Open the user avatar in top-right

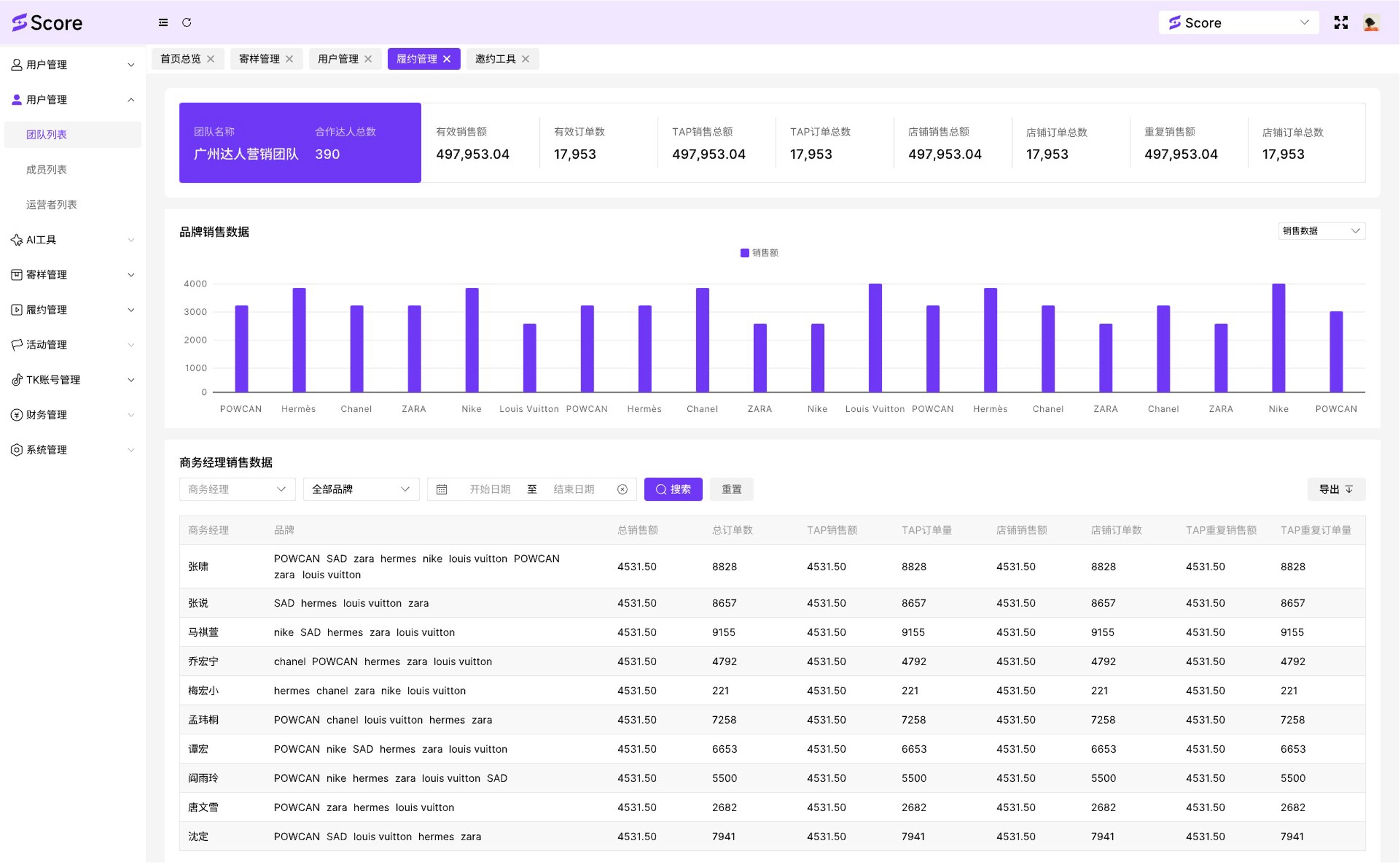pos(1371,23)
